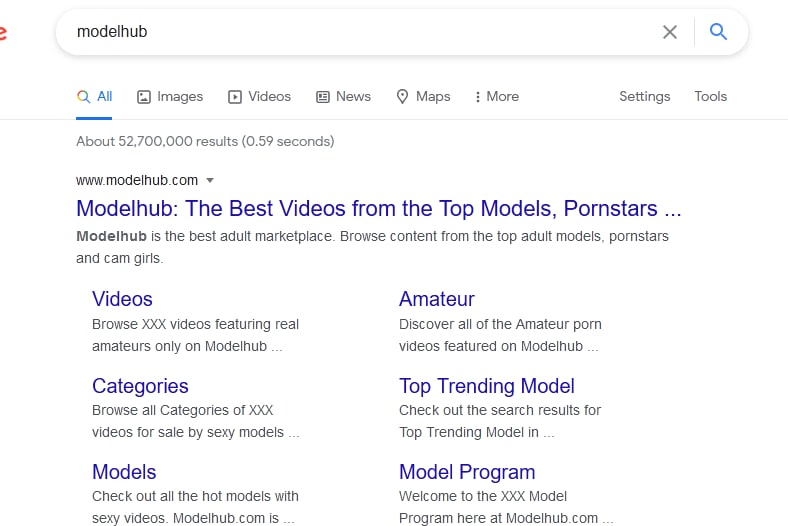Expand the dropdown arrow next to www.modelhub.com
788x526 pixels.
(x=210, y=180)
